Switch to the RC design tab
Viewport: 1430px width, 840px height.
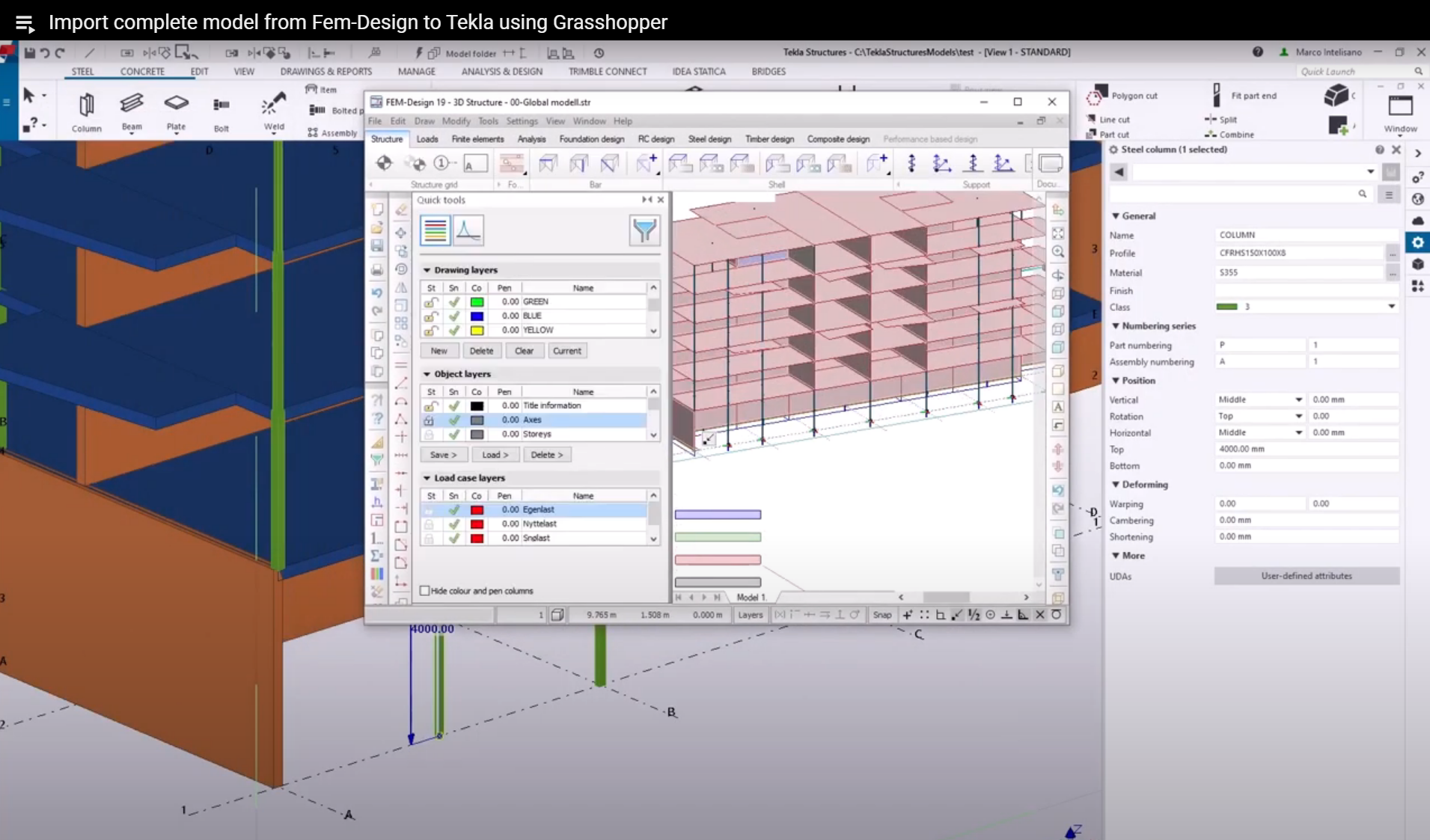pyautogui.click(x=656, y=139)
